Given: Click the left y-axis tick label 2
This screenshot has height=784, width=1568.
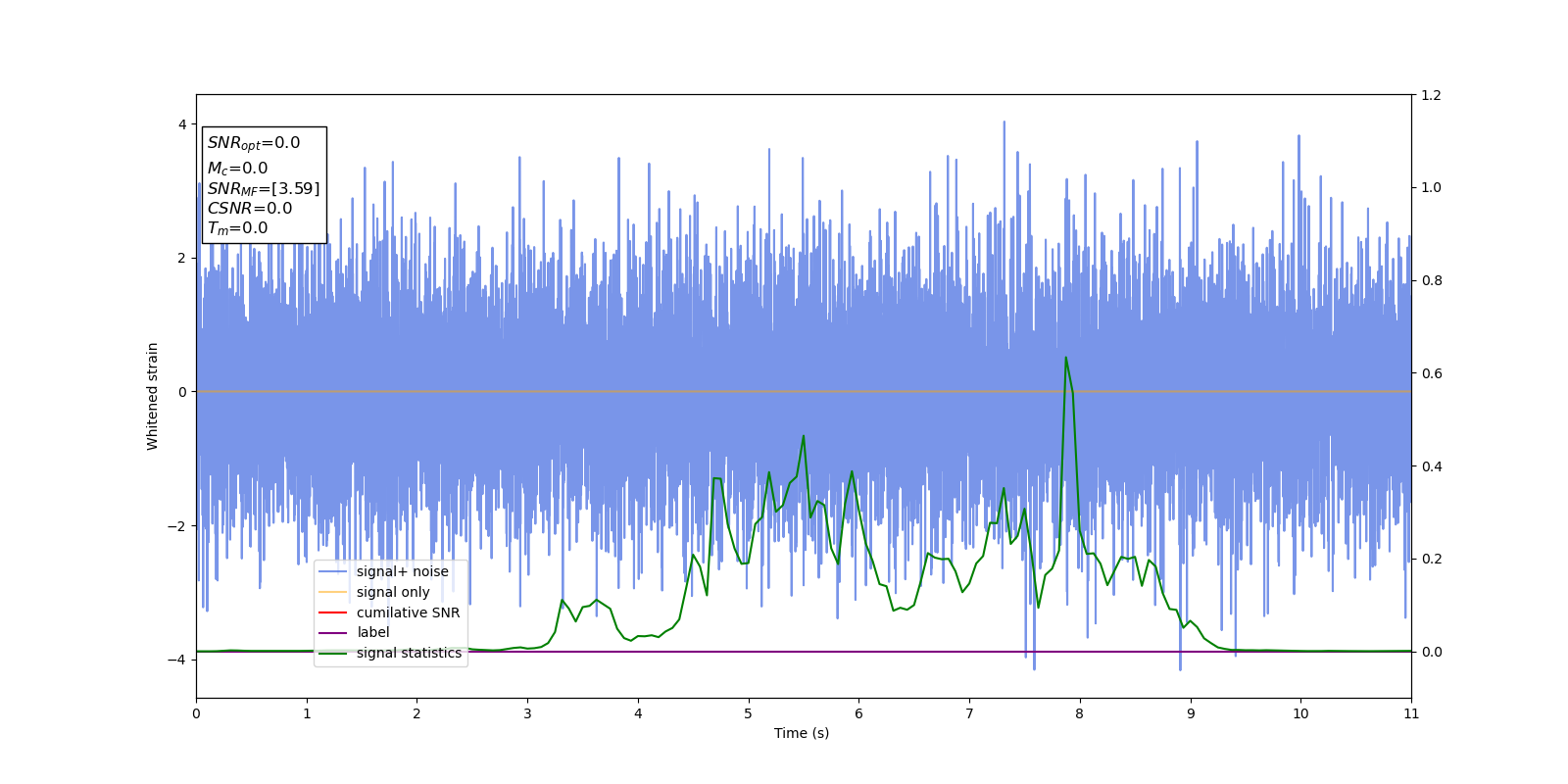Looking at the screenshot, I should (x=181, y=258).
